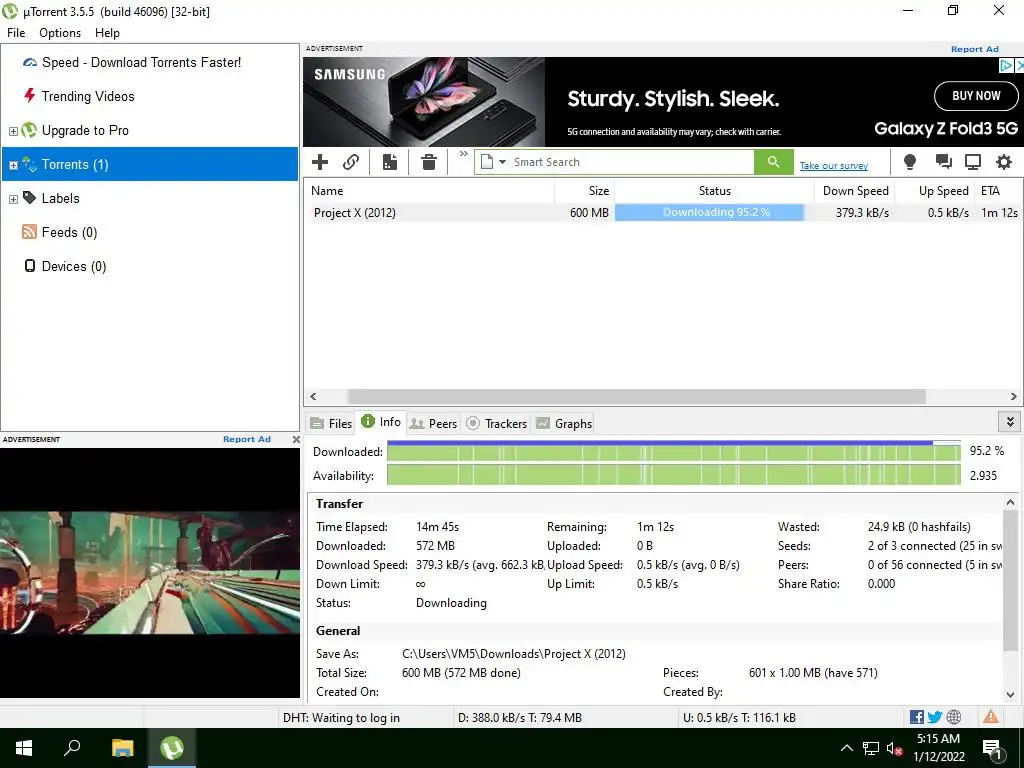Switch to the Peers tab
This screenshot has width=1024, height=768.
(433, 423)
